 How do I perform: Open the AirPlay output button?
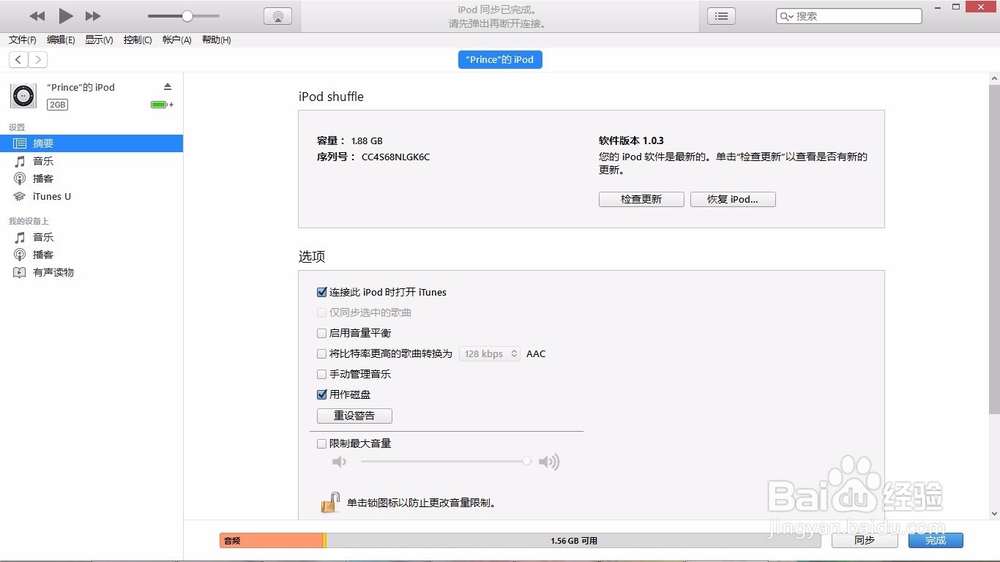(277, 17)
